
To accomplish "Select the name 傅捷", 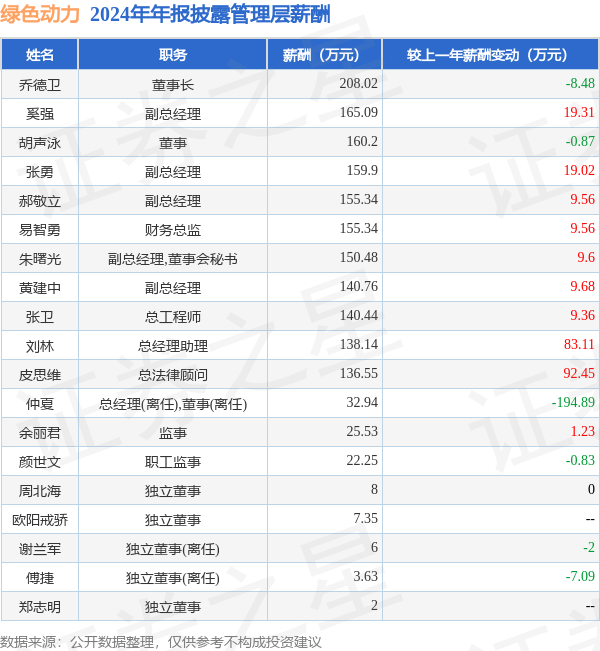I will 39,578.
